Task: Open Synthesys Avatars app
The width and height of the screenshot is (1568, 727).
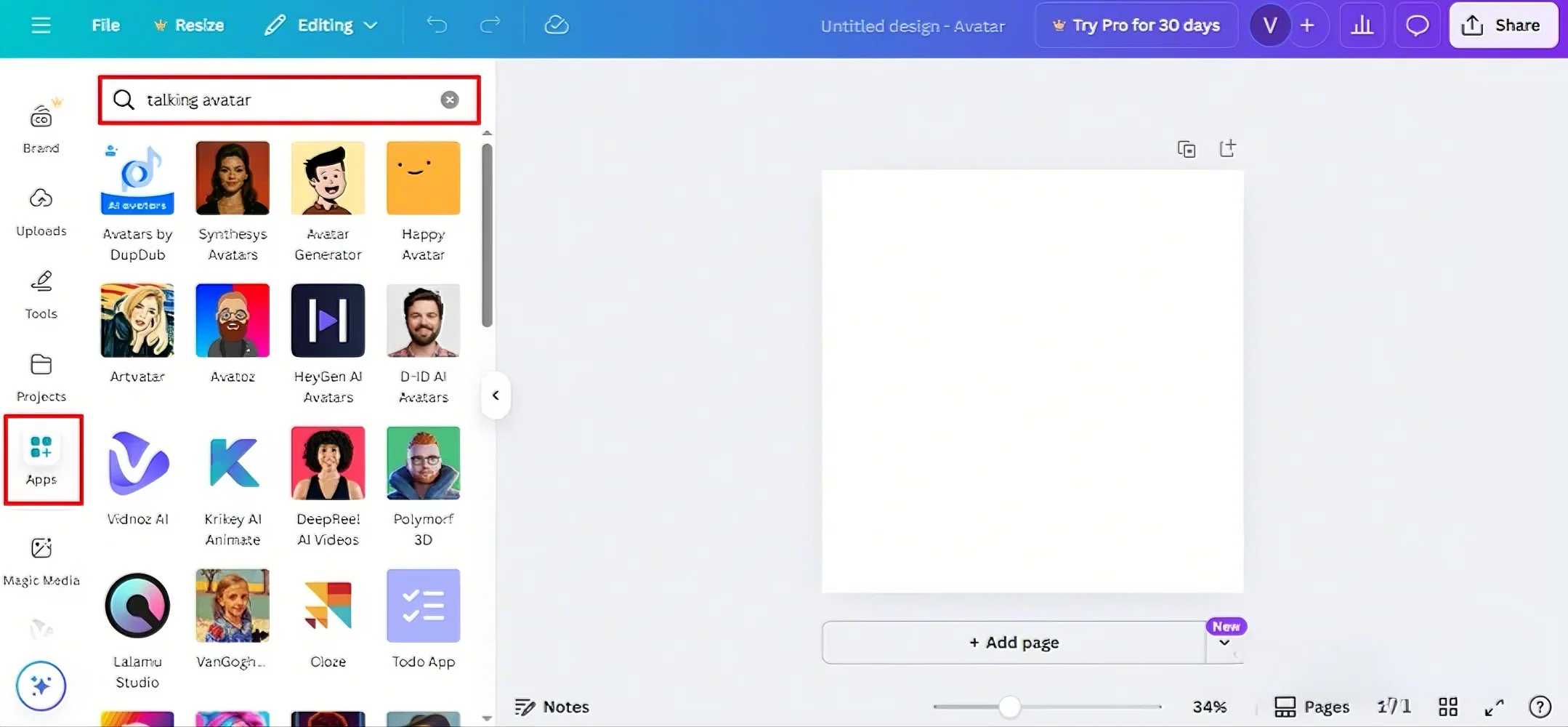Action: (233, 202)
